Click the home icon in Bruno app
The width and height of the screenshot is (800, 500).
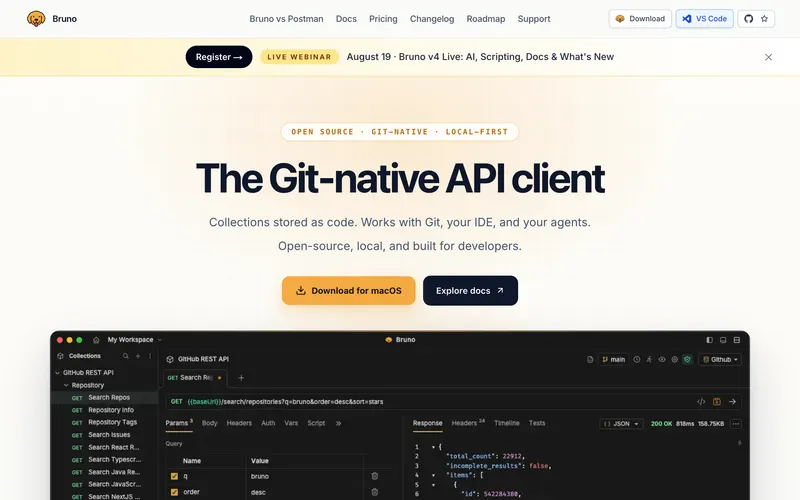(96, 340)
